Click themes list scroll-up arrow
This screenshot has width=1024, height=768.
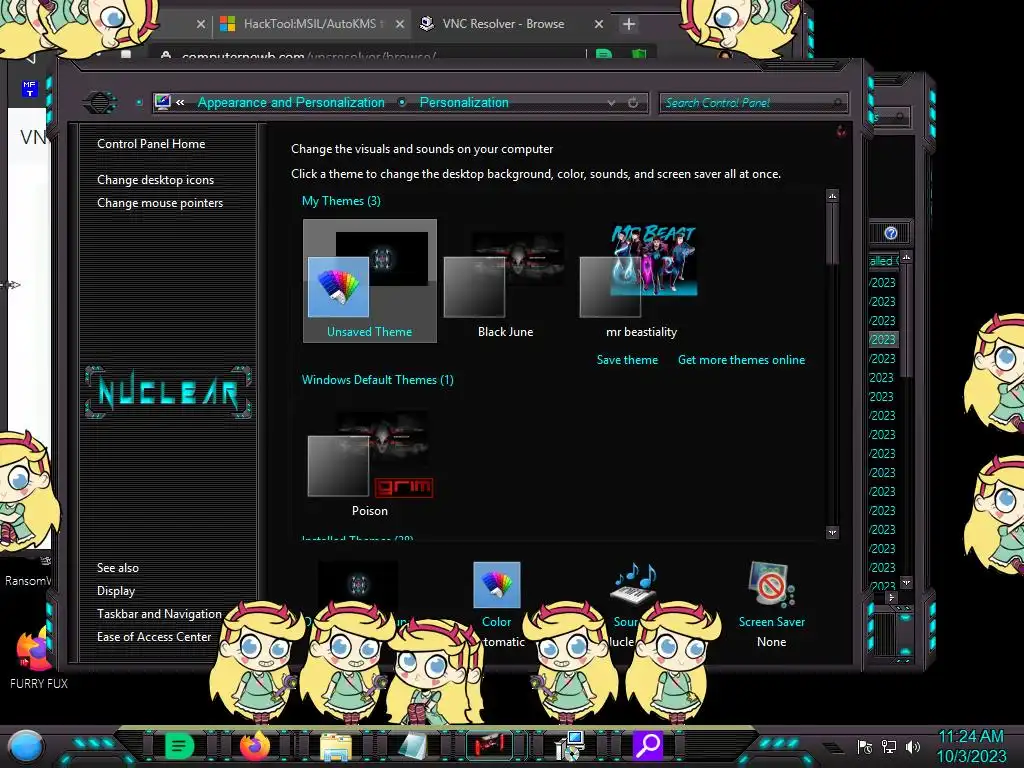(x=832, y=196)
